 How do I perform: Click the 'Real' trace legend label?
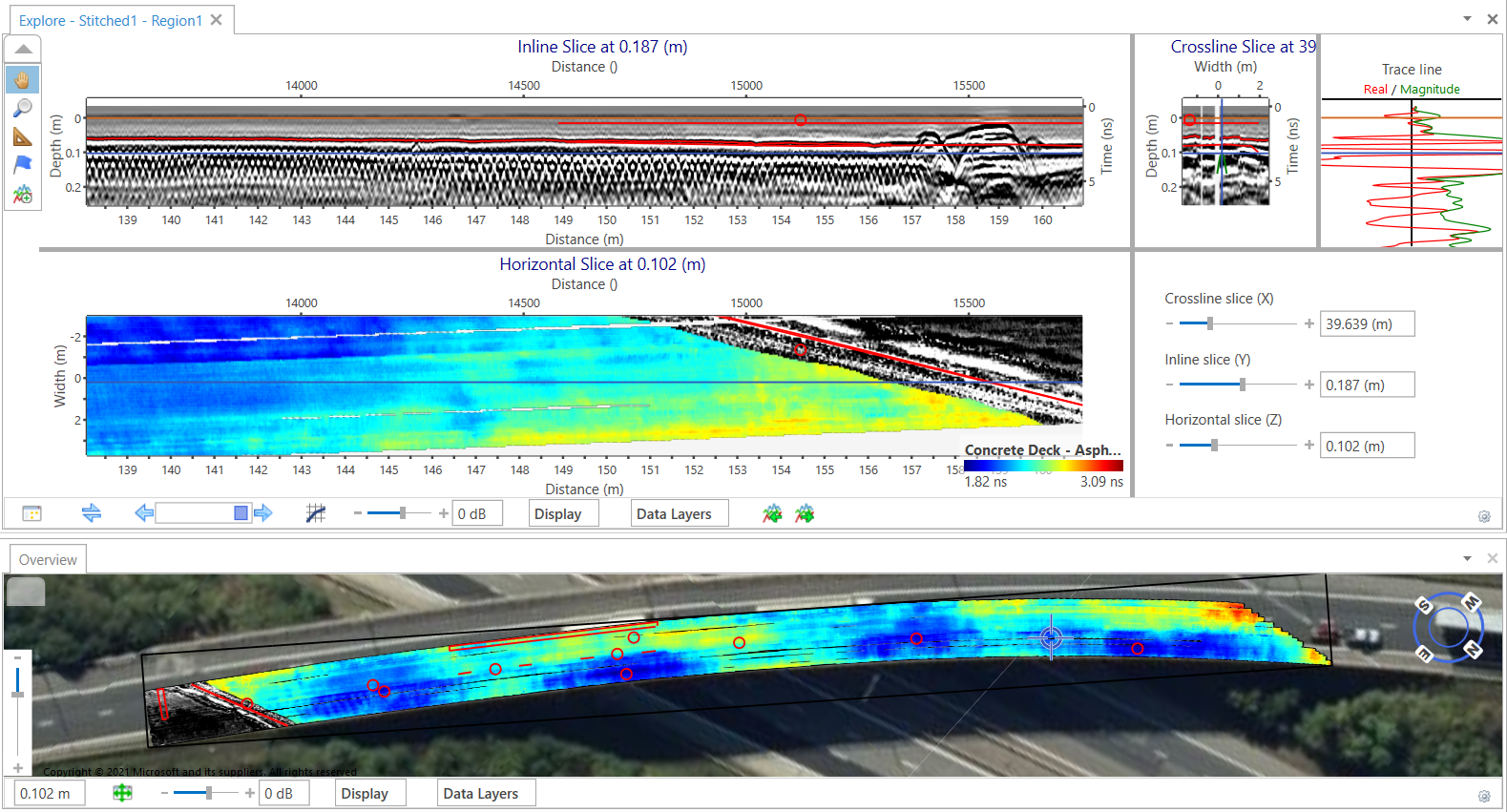coord(1375,90)
